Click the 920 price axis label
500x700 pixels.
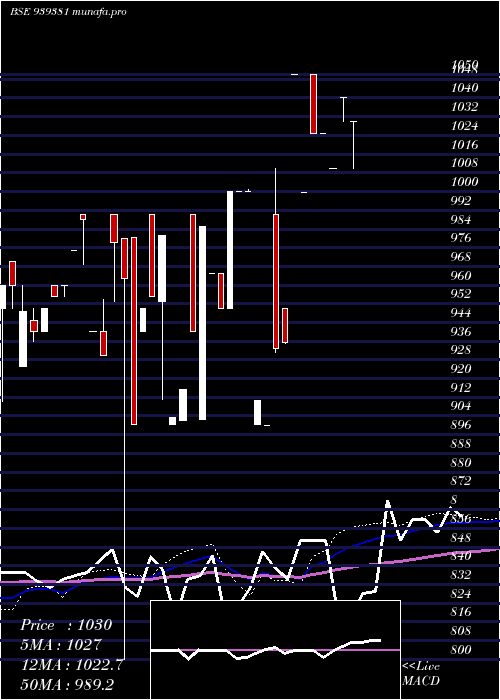coord(461,369)
